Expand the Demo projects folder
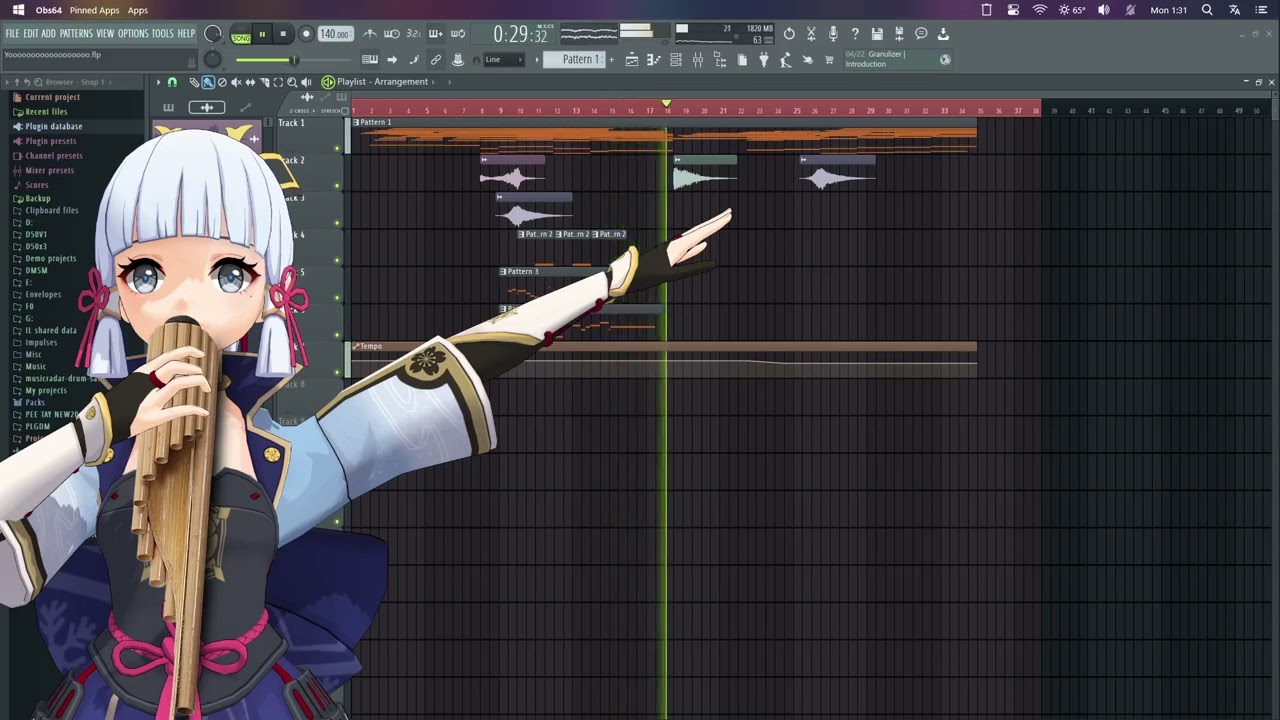Viewport: 1280px width, 720px height. (x=50, y=259)
